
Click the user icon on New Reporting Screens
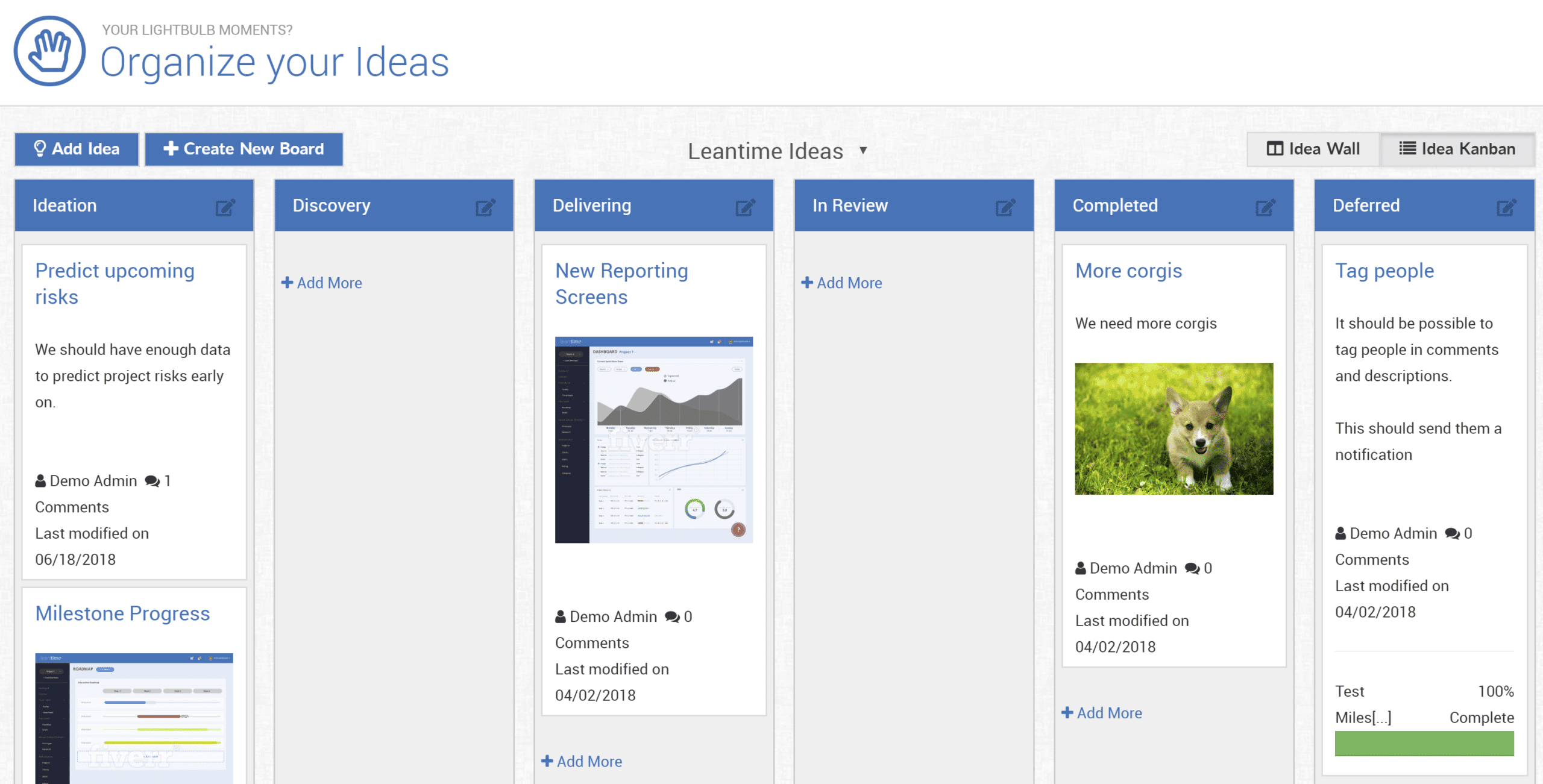(561, 616)
